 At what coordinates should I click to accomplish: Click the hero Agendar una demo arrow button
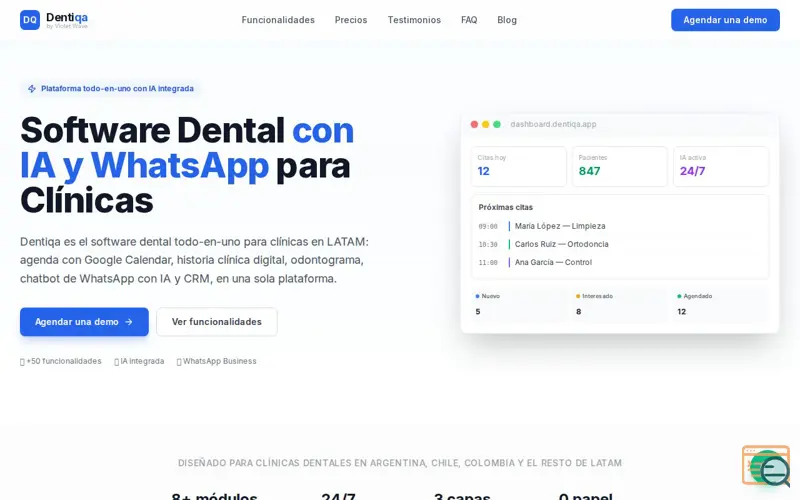coord(84,322)
